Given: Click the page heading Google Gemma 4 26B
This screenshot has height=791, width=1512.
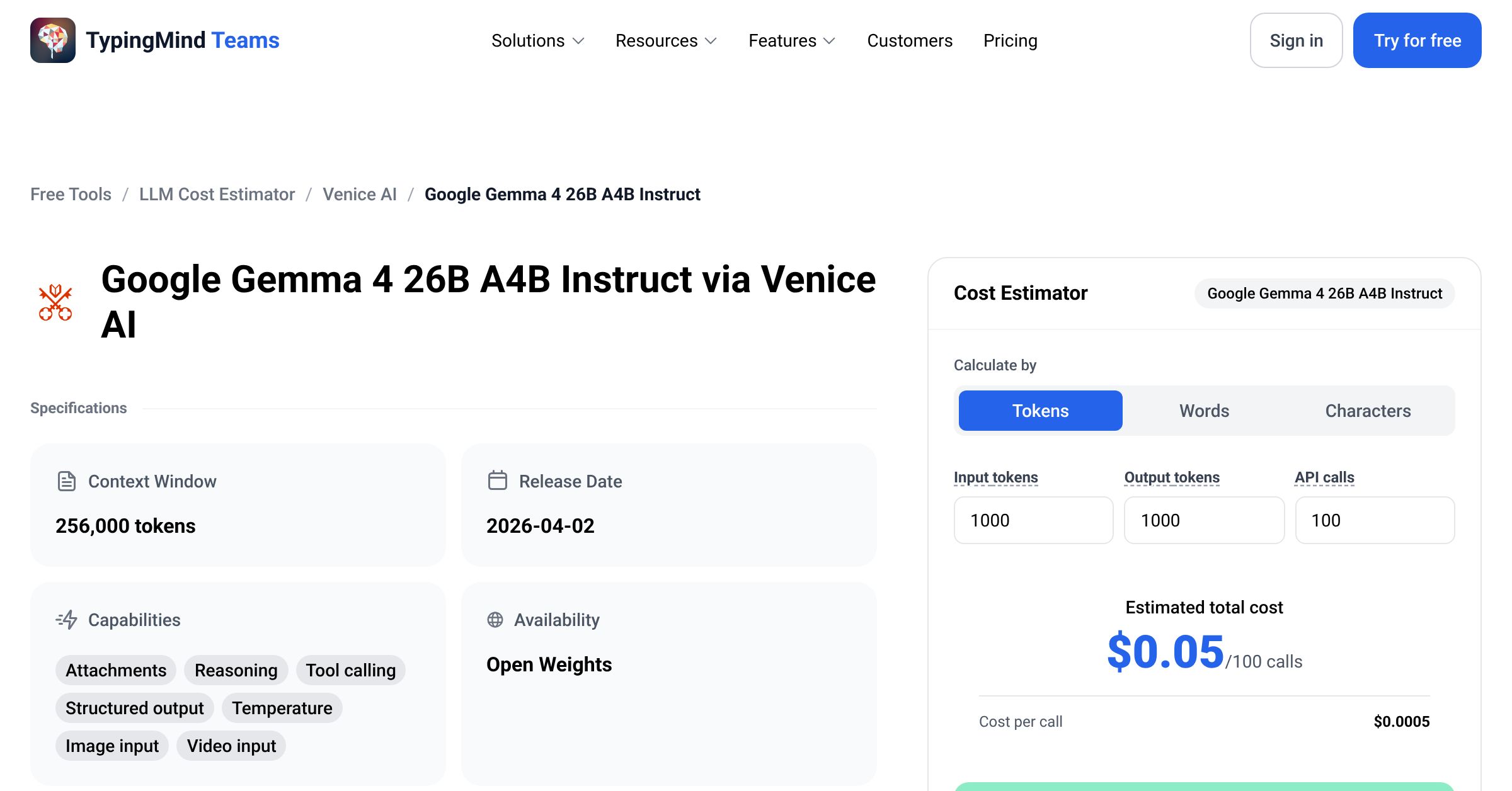Looking at the screenshot, I should [488, 301].
